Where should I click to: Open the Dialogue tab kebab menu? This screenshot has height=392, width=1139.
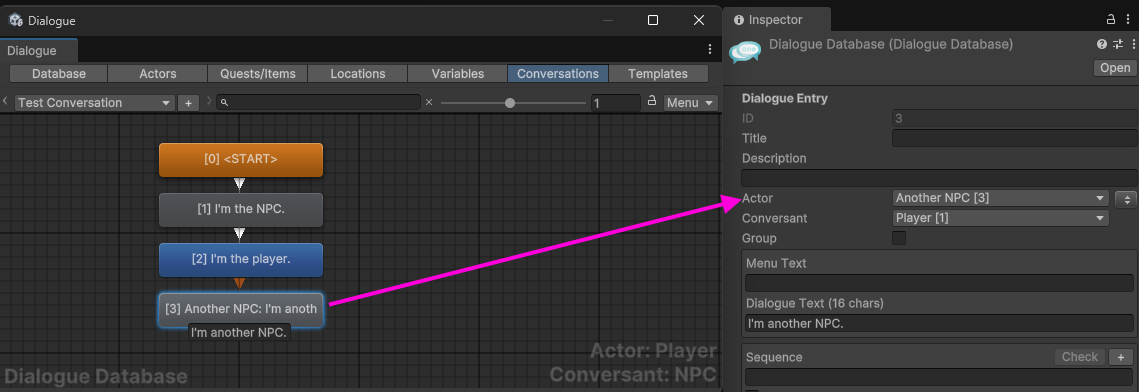(710, 49)
